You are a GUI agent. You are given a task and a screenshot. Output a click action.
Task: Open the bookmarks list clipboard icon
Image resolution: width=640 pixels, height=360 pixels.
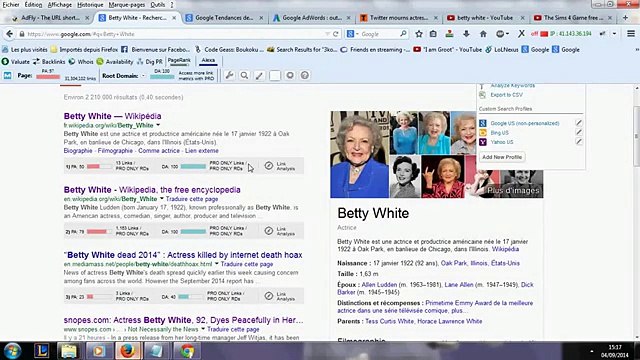433,34
